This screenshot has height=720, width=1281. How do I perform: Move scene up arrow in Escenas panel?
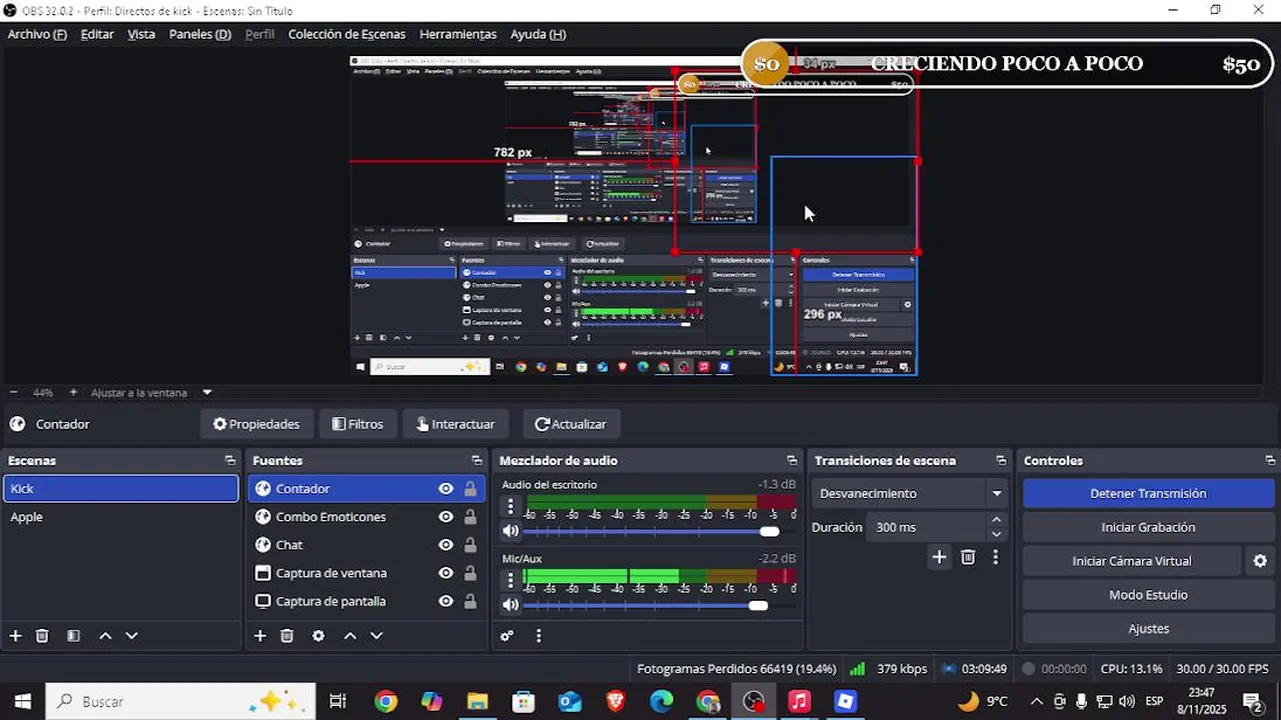[x=105, y=636]
